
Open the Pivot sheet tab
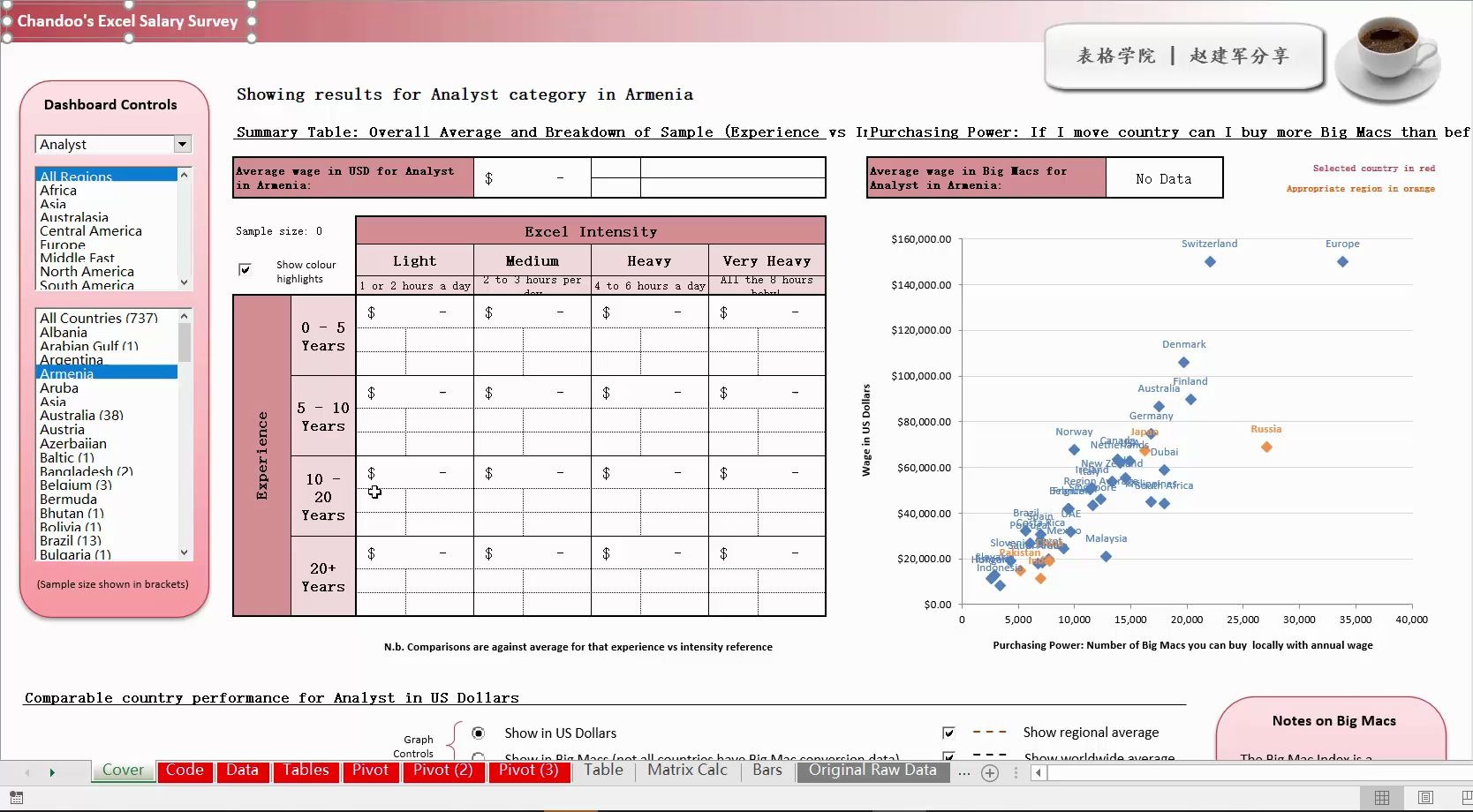370,770
